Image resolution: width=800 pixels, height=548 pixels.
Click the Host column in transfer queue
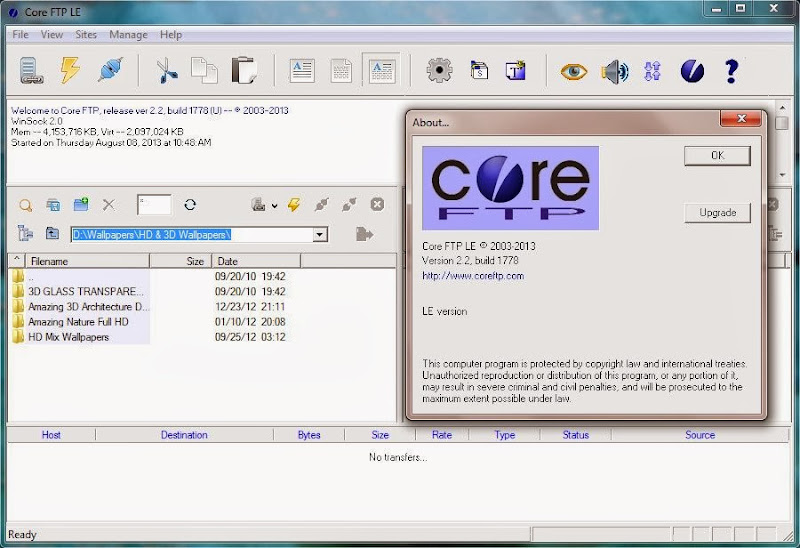(x=51, y=435)
